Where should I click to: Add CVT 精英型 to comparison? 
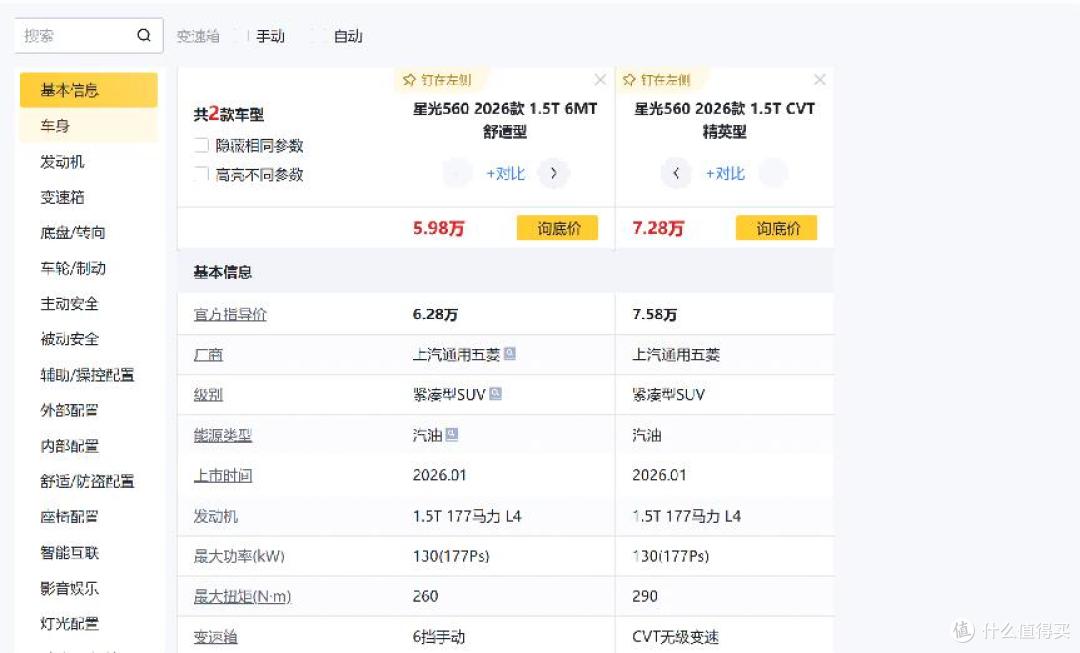(x=725, y=174)
